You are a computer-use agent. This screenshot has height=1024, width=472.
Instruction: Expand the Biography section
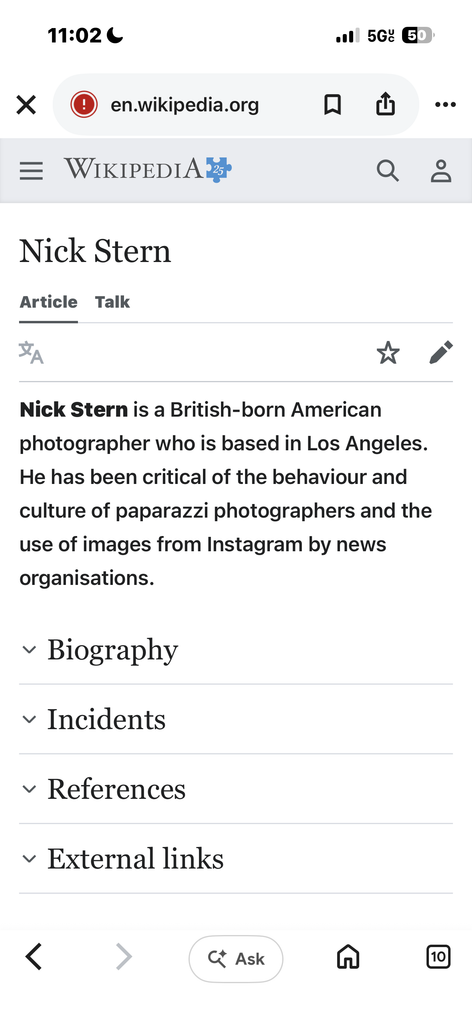pyautogui.click(x=236, y=650)
